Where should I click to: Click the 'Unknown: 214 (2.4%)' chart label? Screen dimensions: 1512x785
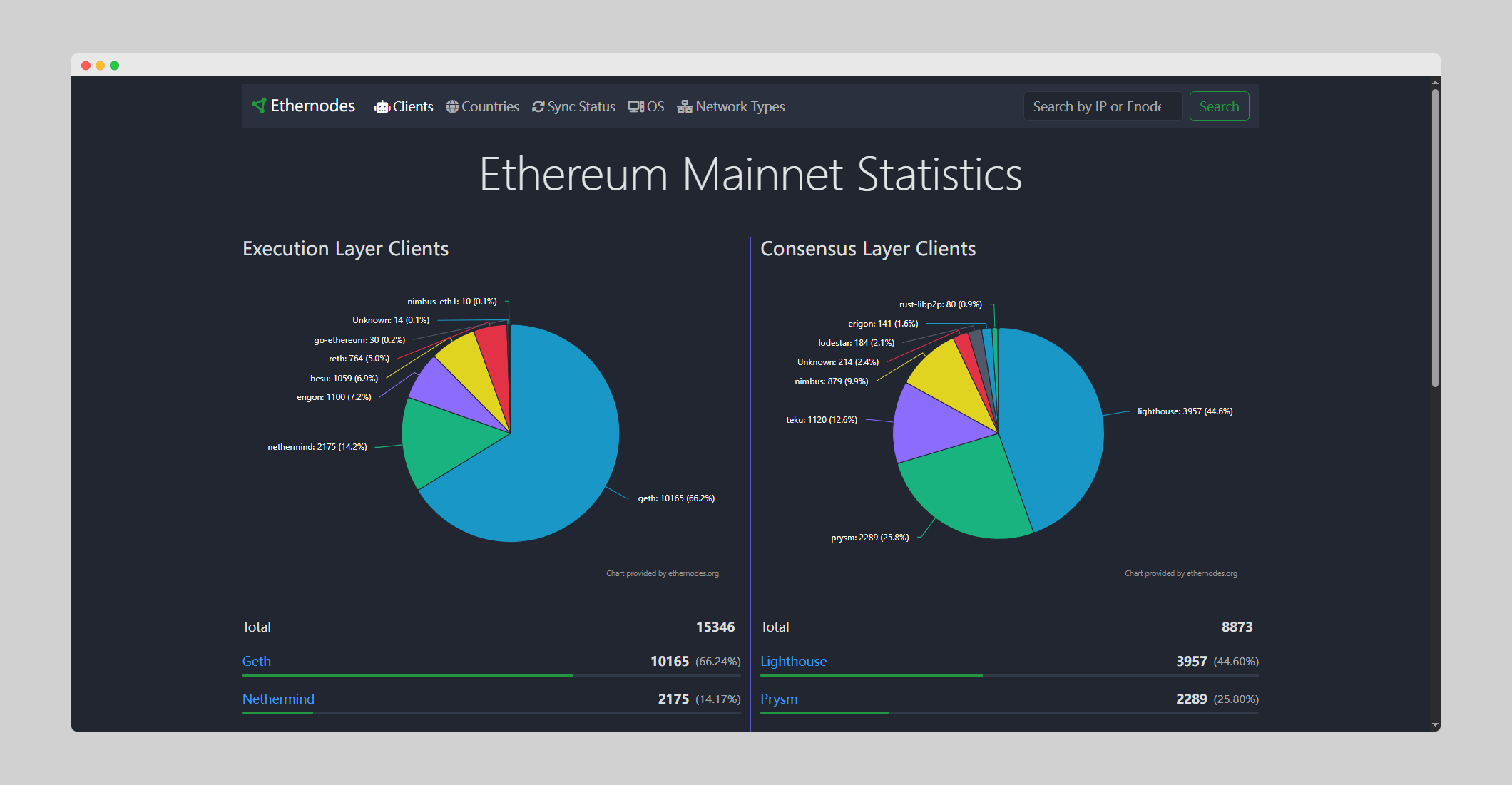click(838, 362)
